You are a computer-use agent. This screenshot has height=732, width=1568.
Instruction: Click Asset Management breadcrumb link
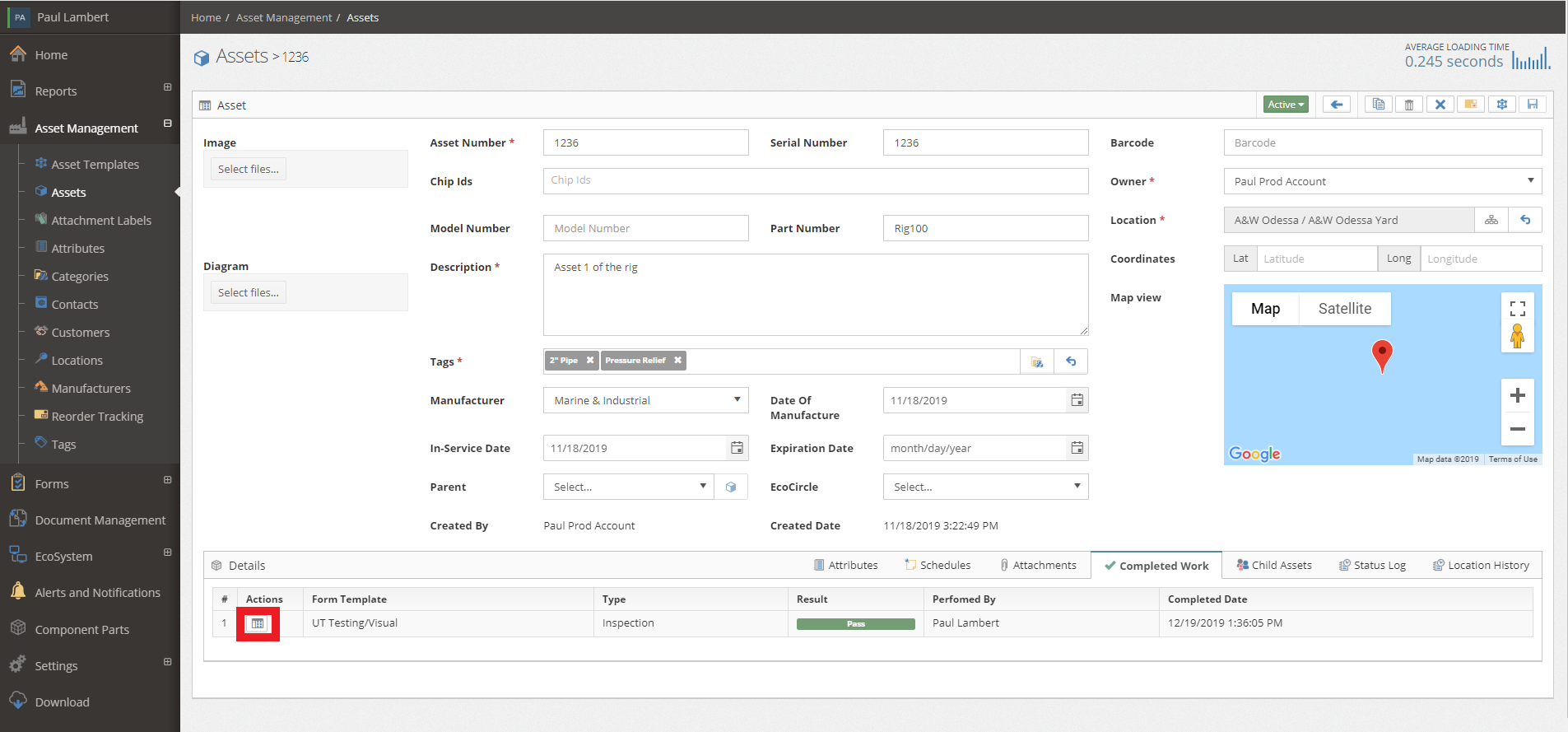284,17
